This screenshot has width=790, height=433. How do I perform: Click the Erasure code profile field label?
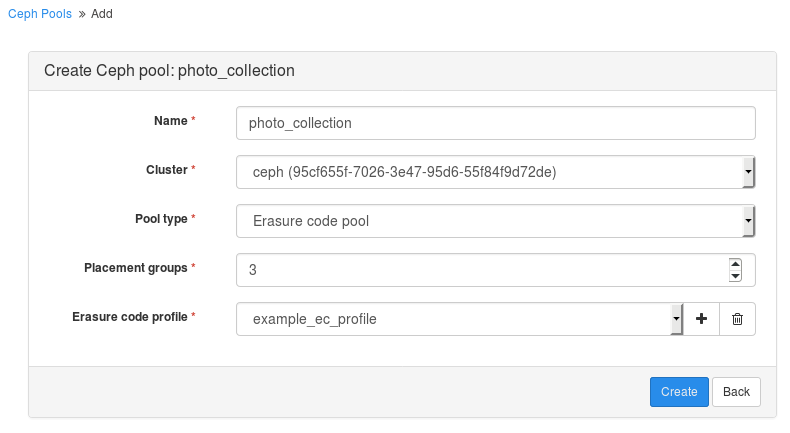129,317
